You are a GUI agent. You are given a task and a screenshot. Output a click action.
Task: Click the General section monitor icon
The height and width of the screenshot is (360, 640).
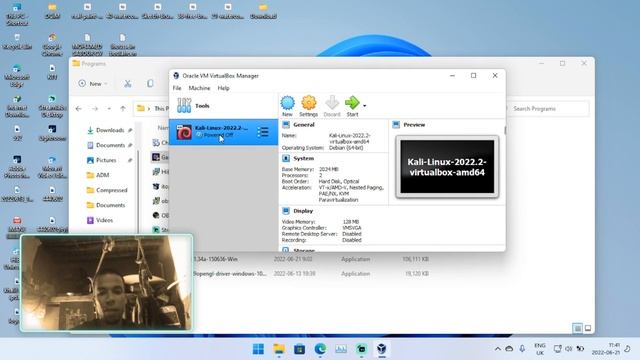286,125
